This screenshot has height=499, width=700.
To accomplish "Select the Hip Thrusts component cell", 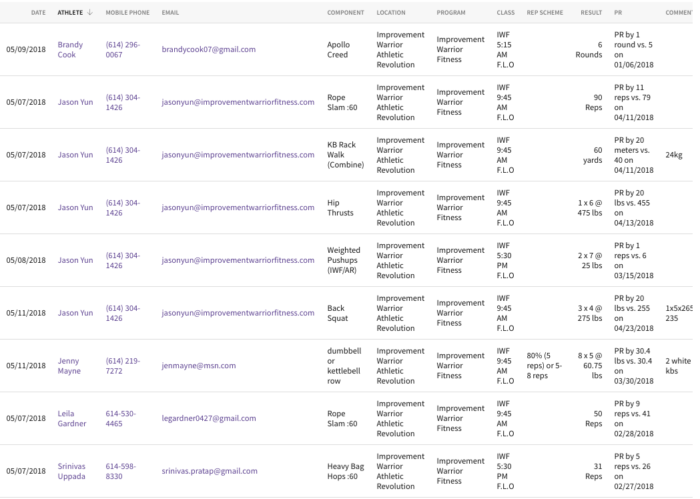I will click(x=340, y=208).
